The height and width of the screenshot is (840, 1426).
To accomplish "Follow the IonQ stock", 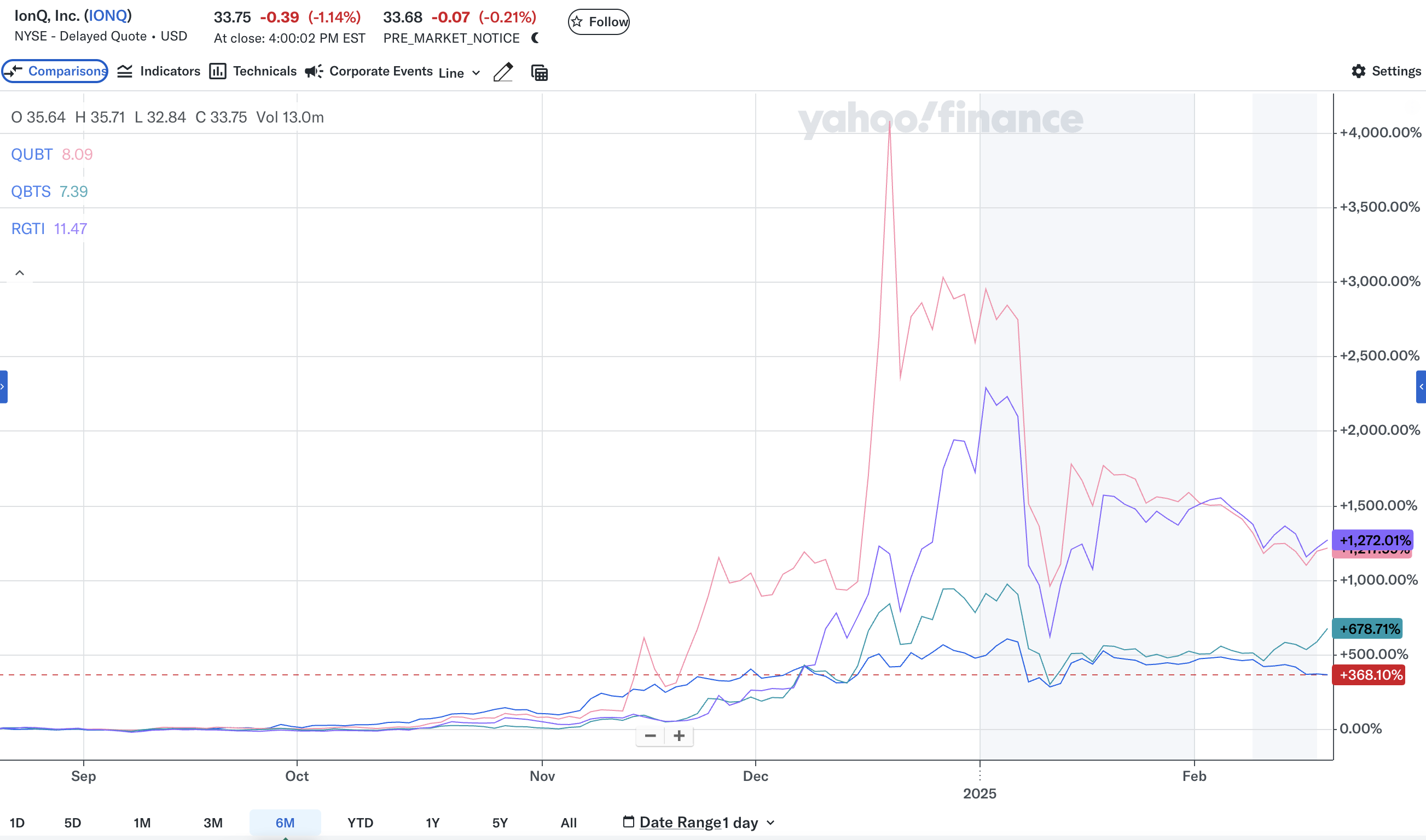I will pyautogui.click(x=599, y=22).
